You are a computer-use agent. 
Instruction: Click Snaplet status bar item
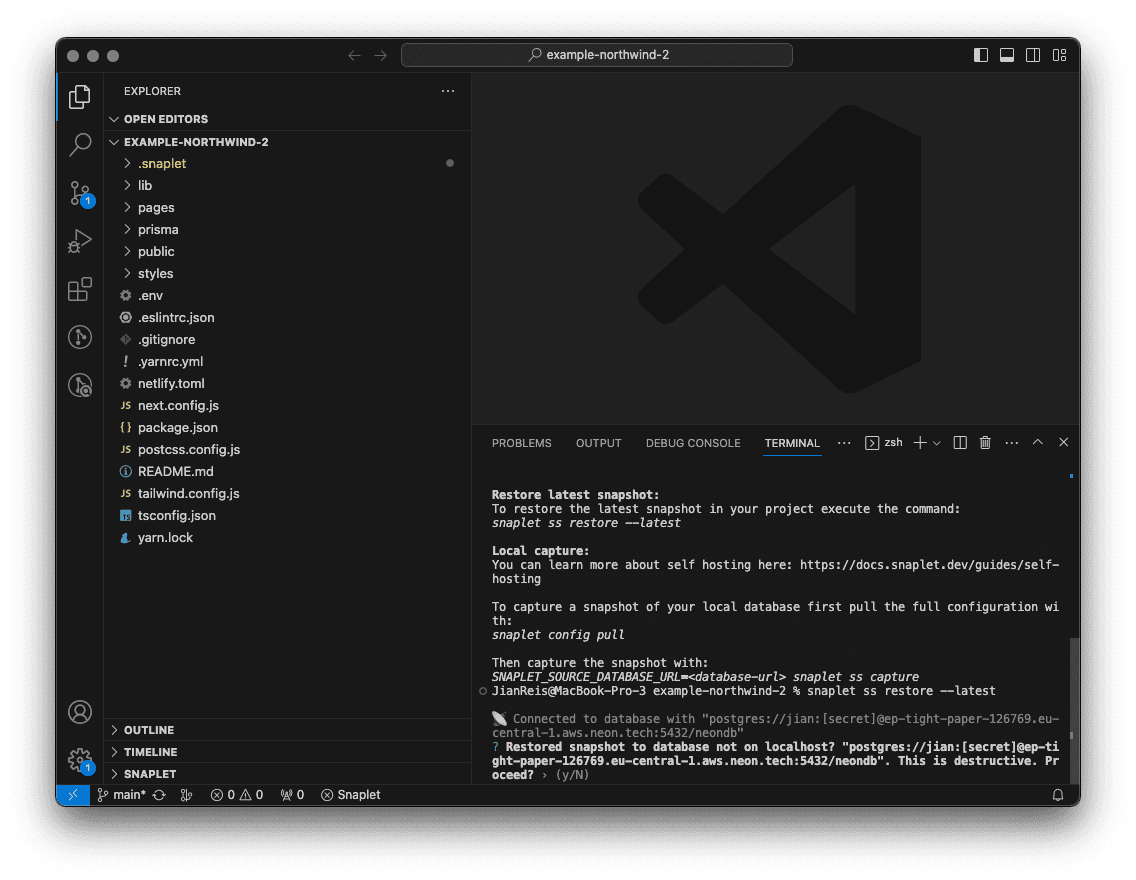click(351, 795)
